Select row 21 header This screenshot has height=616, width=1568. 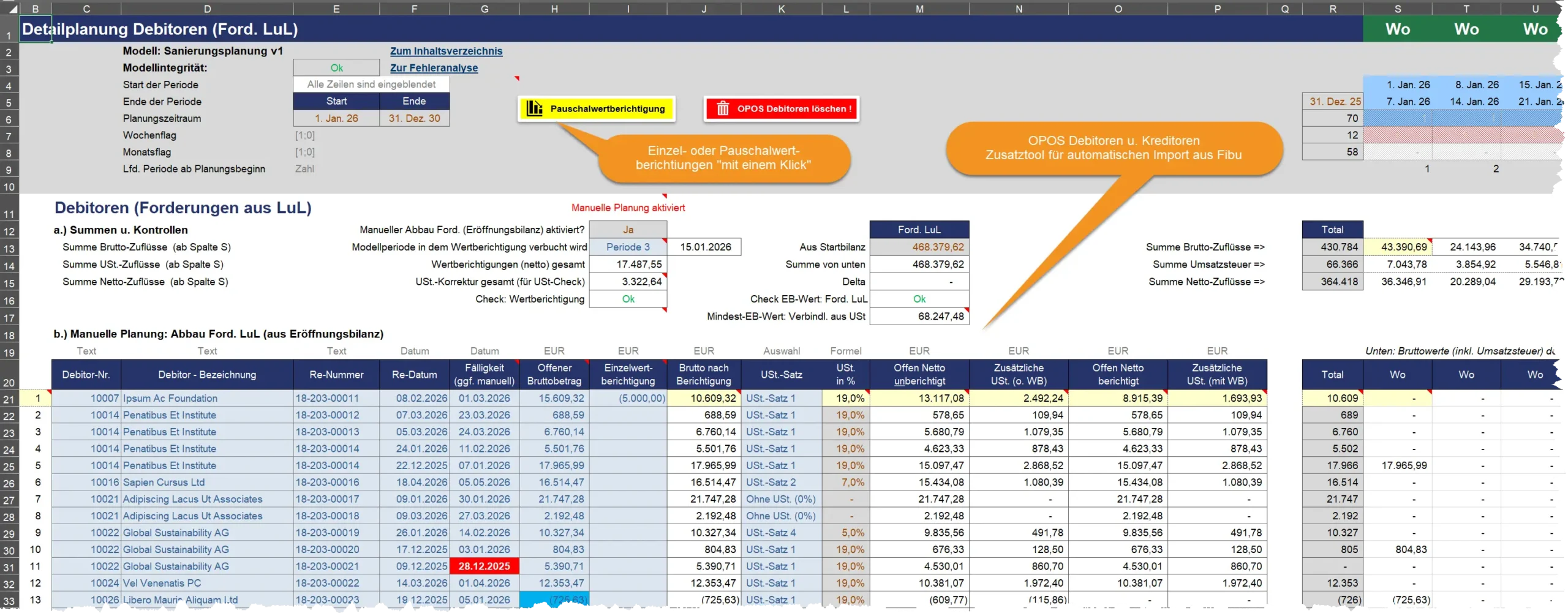coord(9,399)
